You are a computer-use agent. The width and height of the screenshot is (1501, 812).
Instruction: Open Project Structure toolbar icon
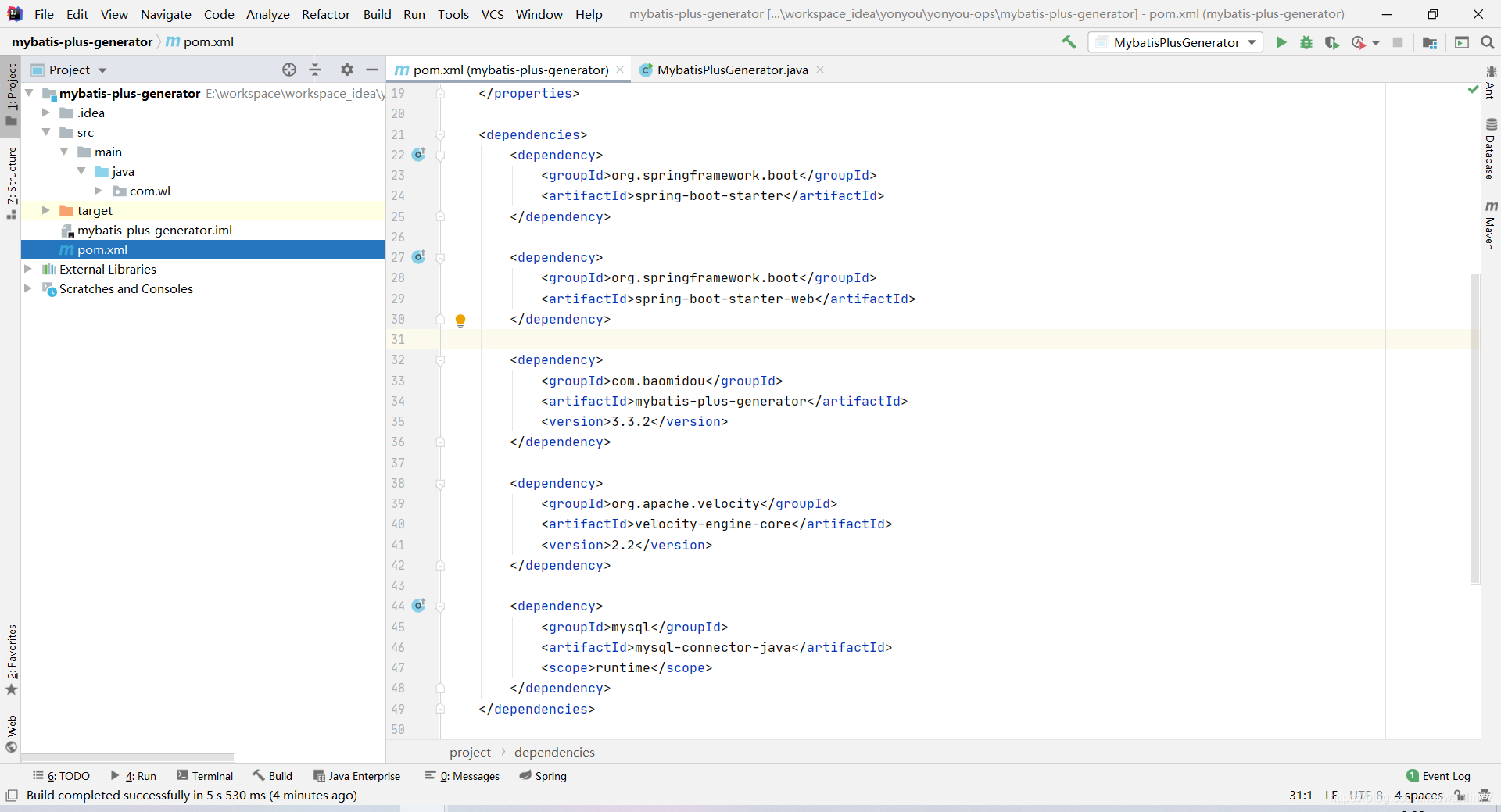pos(1430,42)
